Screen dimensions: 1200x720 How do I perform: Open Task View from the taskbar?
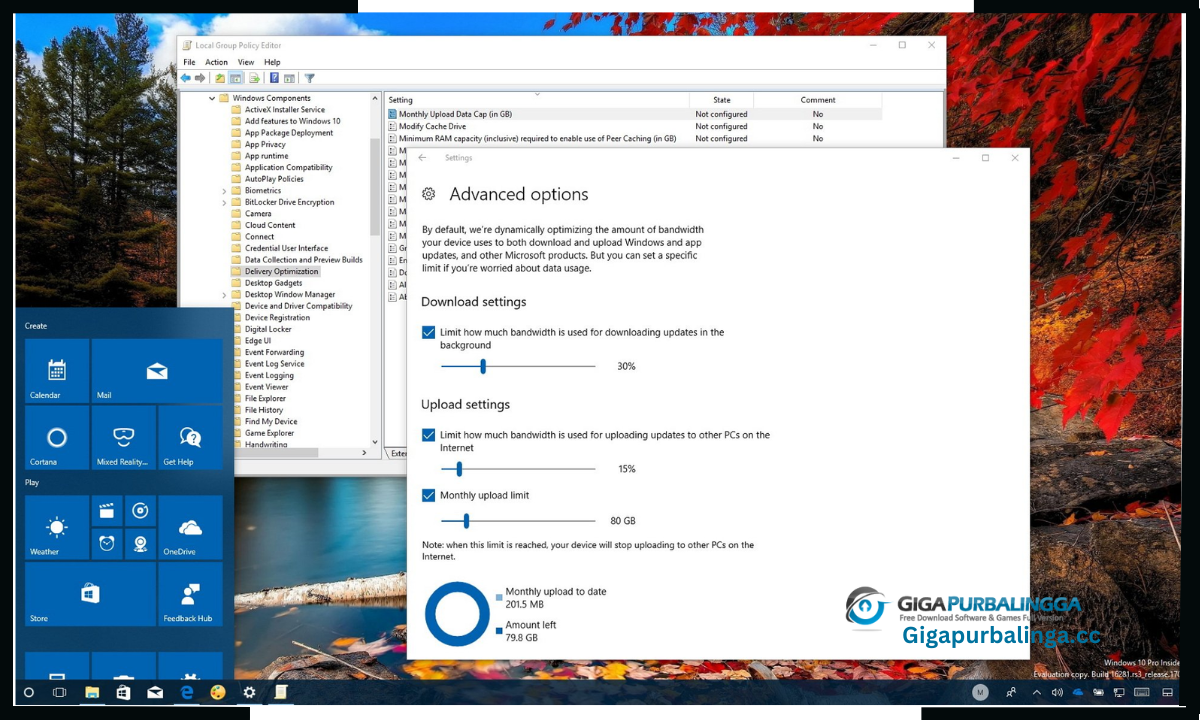click(59, 692)
